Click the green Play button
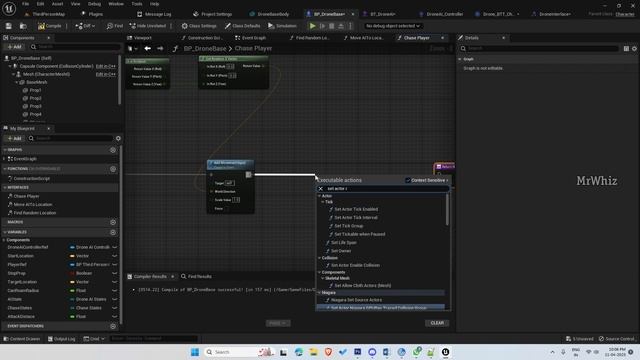 312,26
